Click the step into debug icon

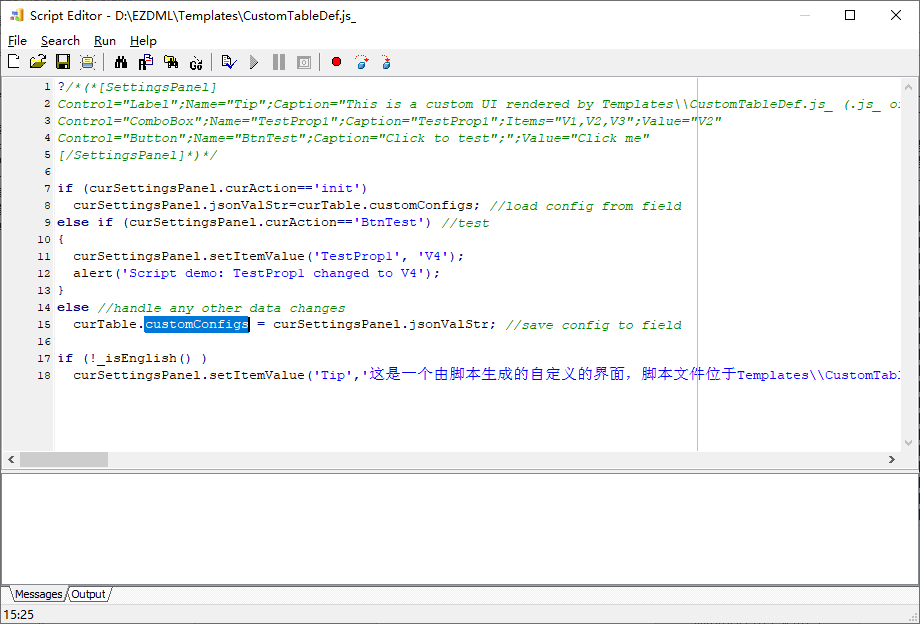click(x=386, y=62)
